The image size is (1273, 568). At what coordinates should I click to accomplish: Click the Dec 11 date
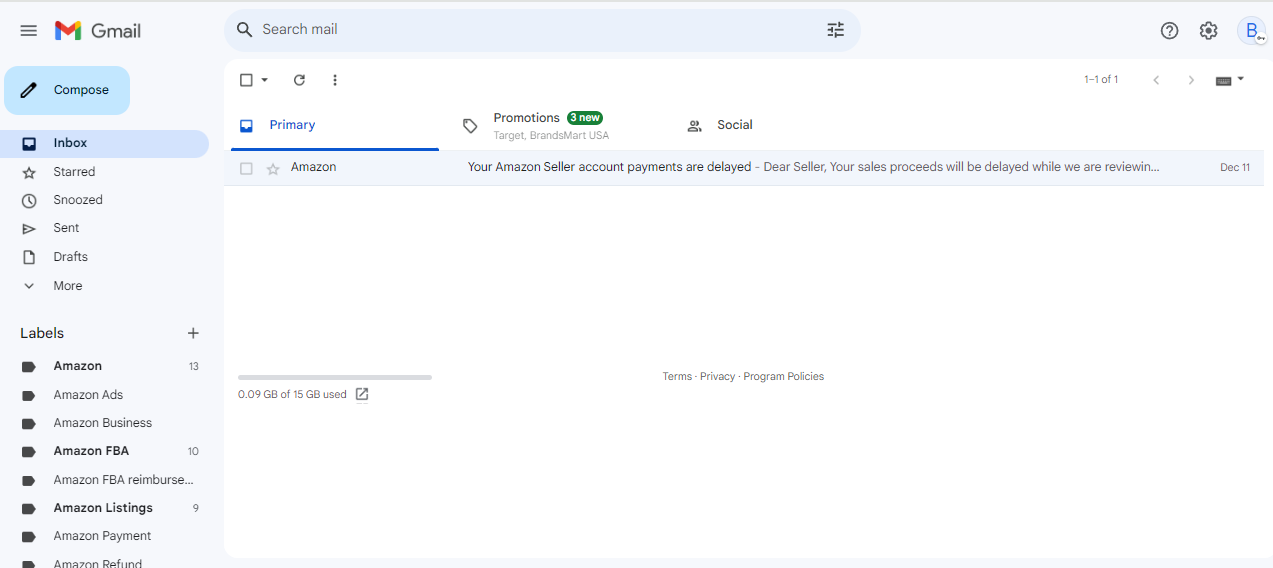click(1235, 168)
